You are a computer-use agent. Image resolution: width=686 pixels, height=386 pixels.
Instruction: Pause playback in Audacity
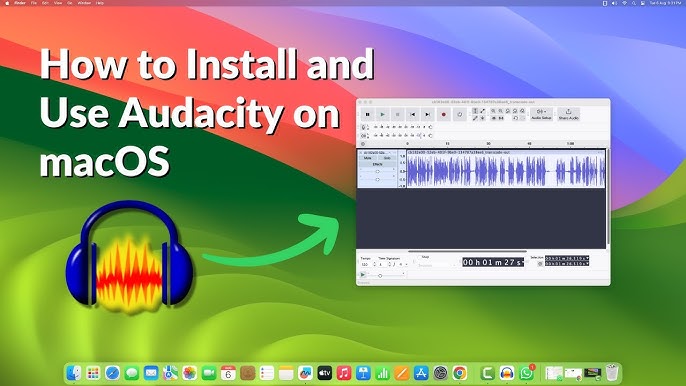[x=368, y=115]
